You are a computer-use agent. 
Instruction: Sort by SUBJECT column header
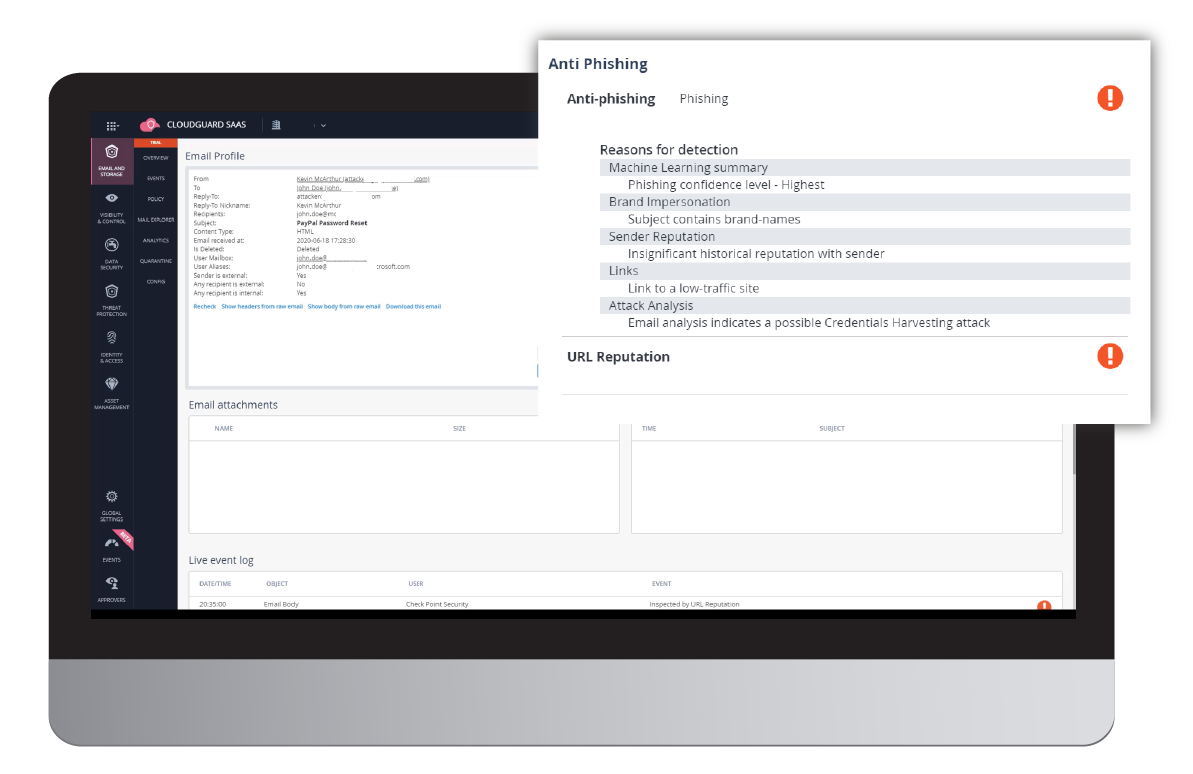click(832, 428)
